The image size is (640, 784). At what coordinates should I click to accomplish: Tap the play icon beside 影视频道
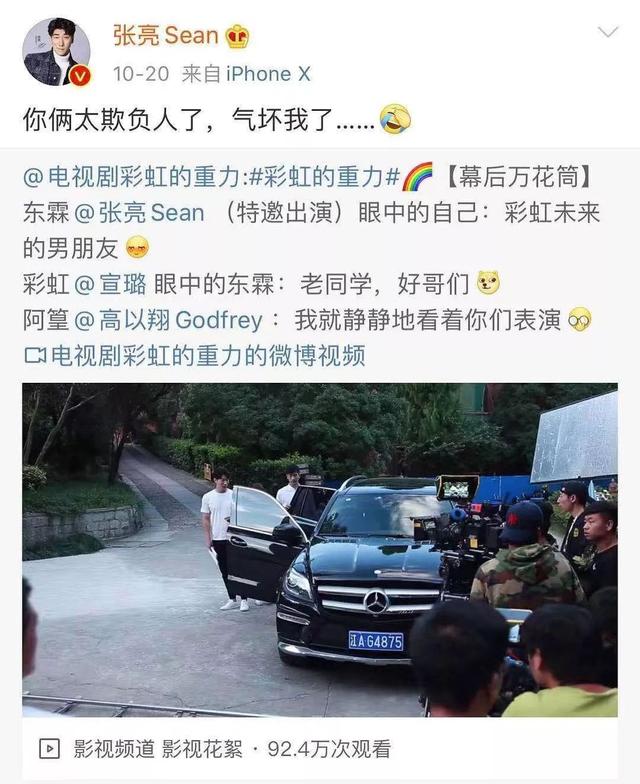click(x=49, y=749)
